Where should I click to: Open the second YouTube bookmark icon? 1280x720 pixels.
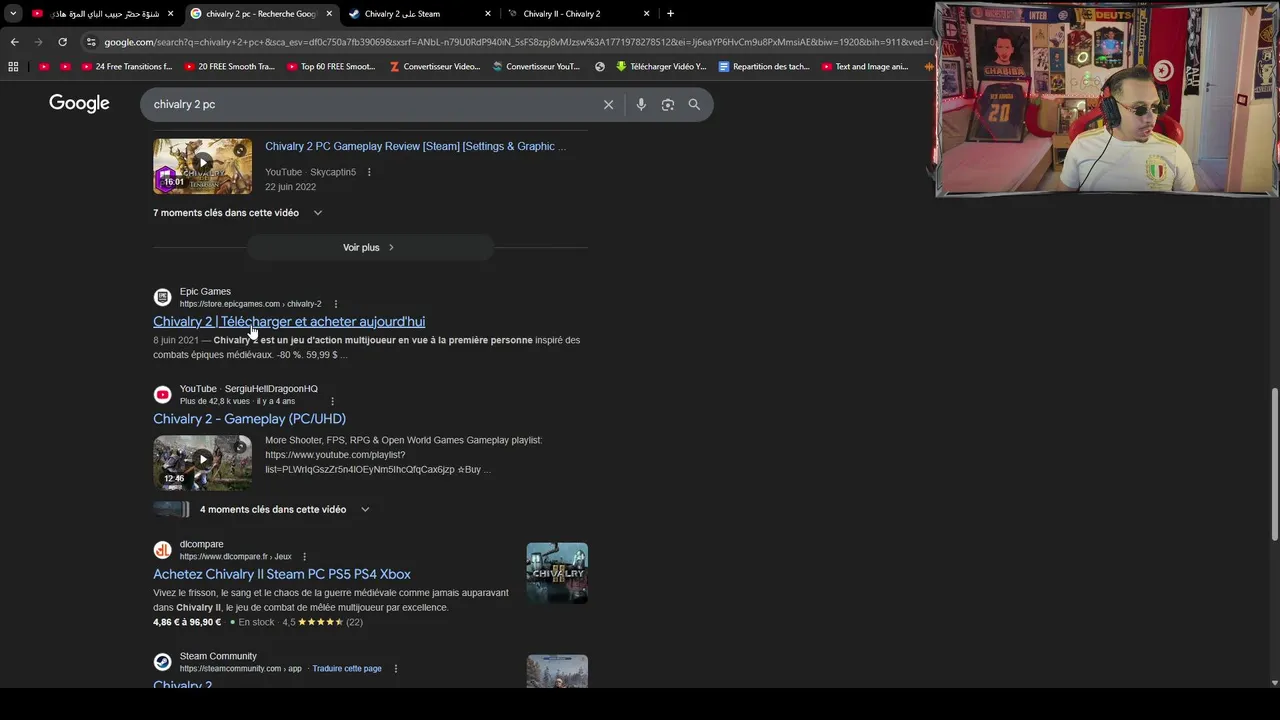tap(65, 67)
